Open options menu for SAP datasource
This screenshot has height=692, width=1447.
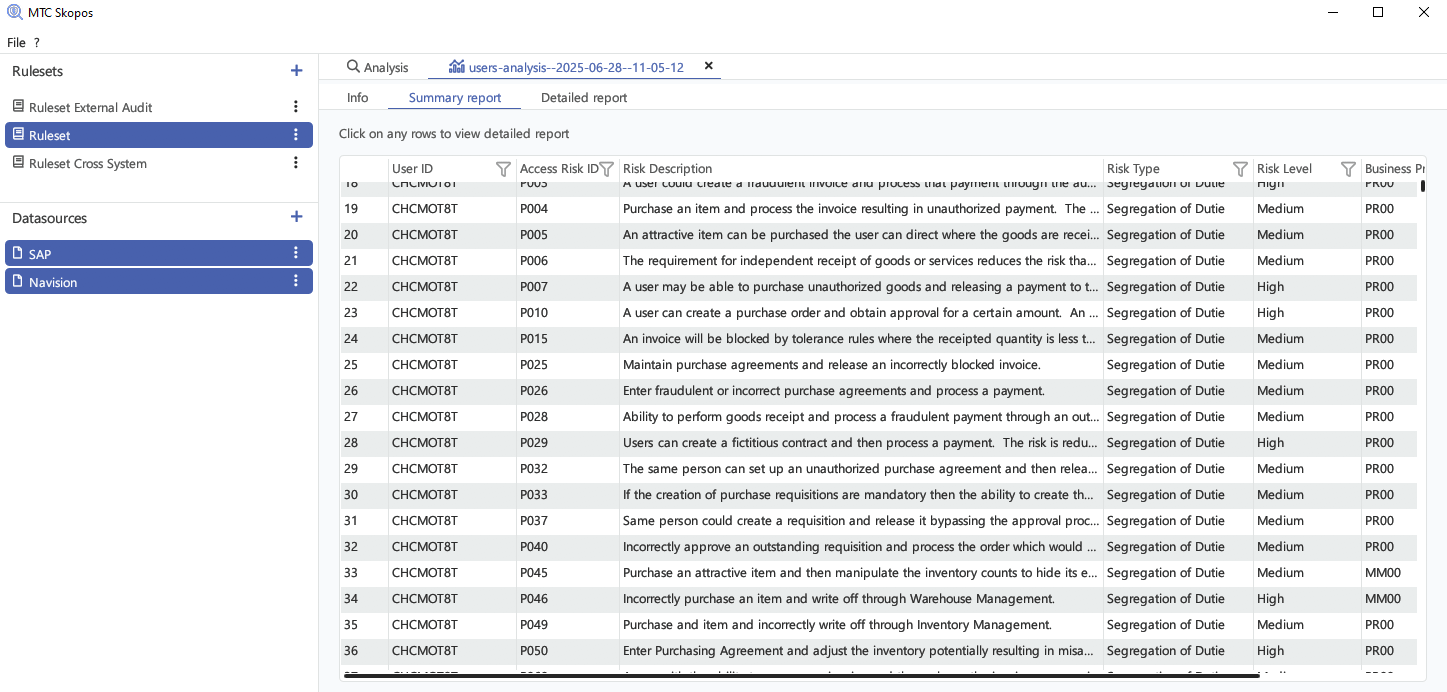point(296,253)
